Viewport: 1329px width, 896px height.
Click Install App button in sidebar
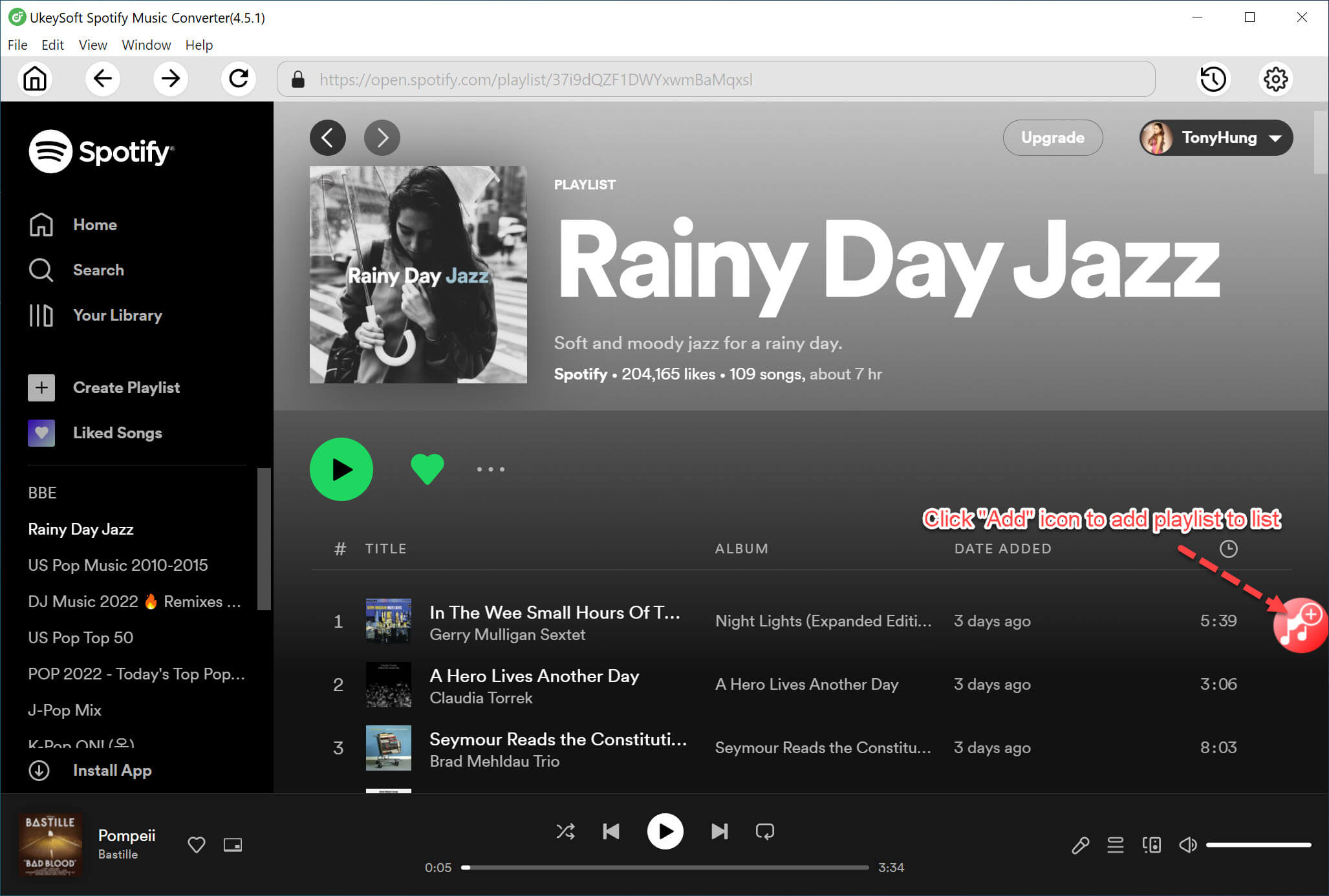click(112, 770)
